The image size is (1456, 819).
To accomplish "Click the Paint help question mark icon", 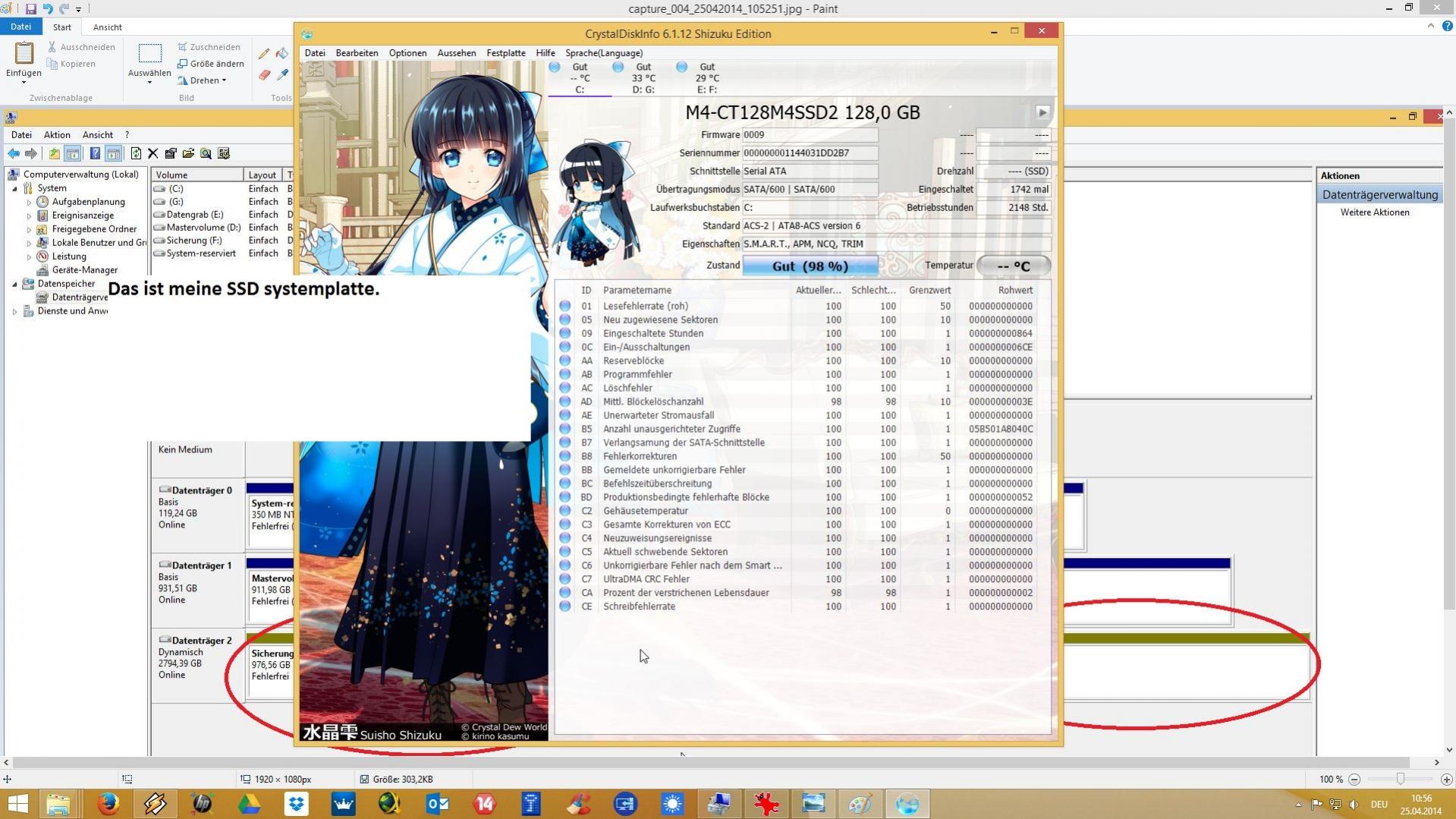I will 1446,27.
